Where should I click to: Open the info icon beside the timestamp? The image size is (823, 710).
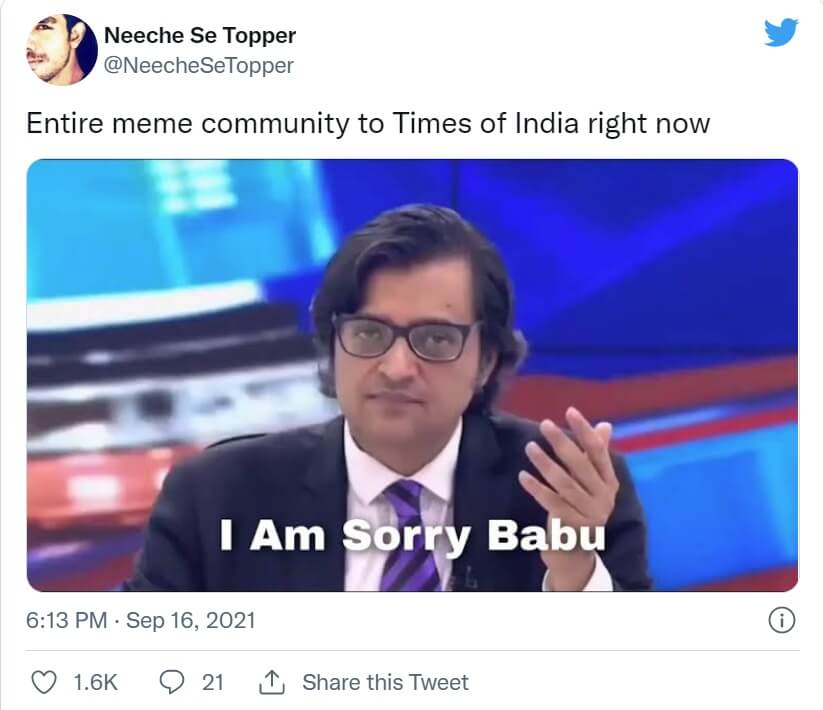coord(781,620)
